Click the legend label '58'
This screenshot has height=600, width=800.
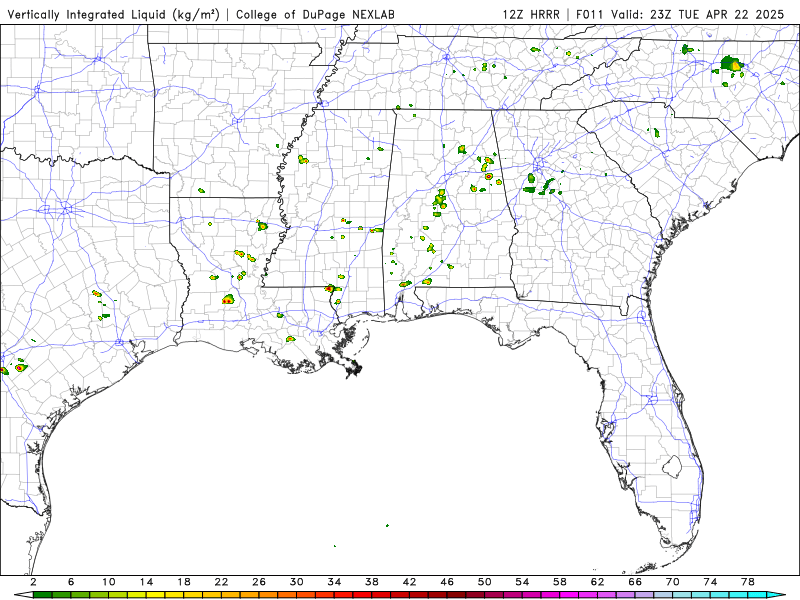click(560, 582)
